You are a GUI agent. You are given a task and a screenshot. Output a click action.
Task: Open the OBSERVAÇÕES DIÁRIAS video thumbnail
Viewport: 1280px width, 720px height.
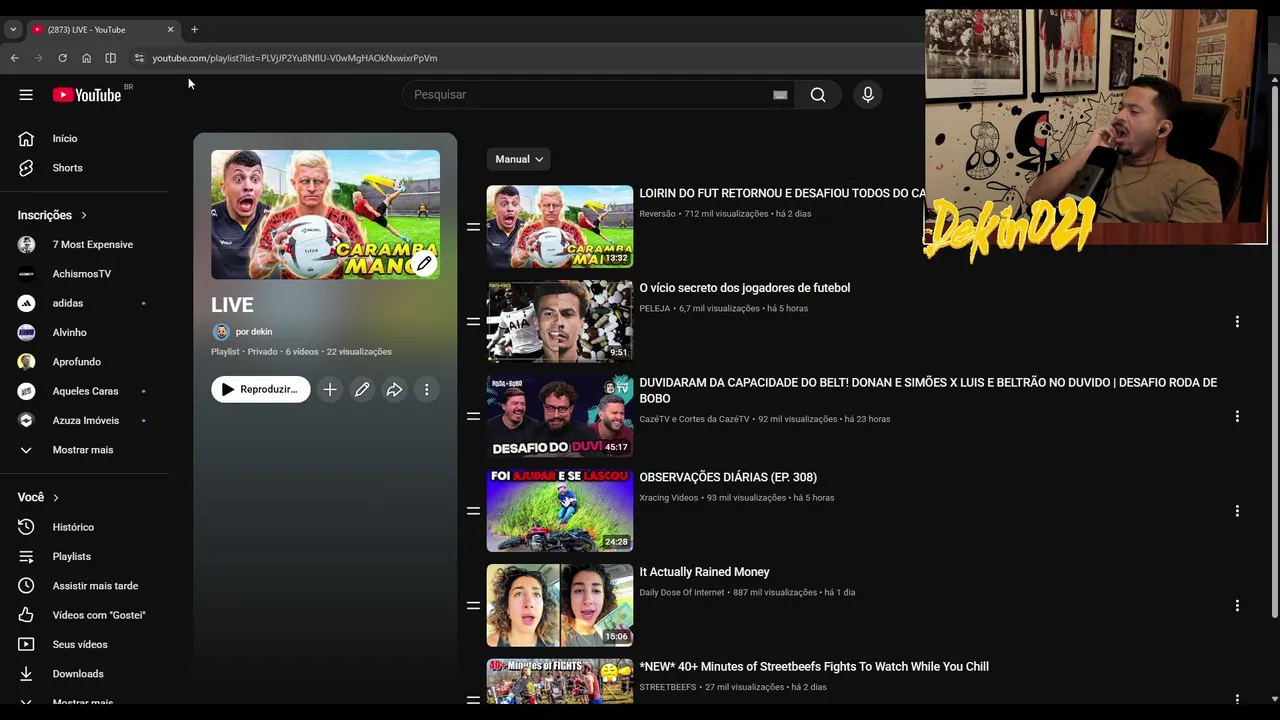[x=560, y=511]
